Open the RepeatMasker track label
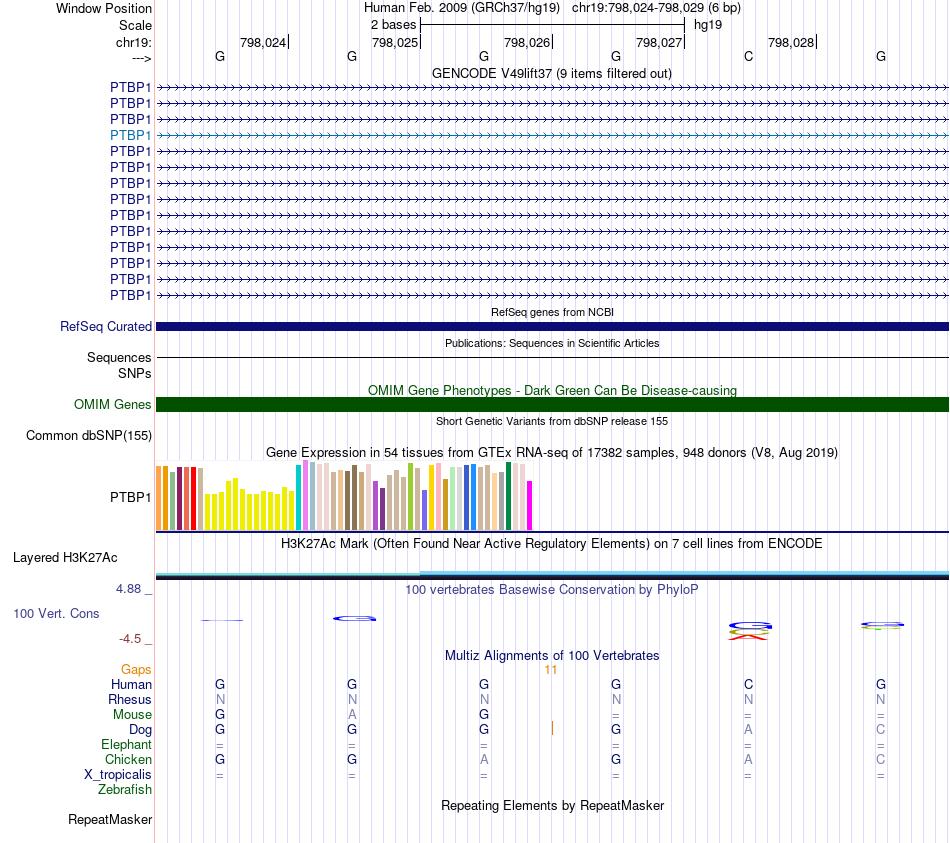 [x=110, y=819]
